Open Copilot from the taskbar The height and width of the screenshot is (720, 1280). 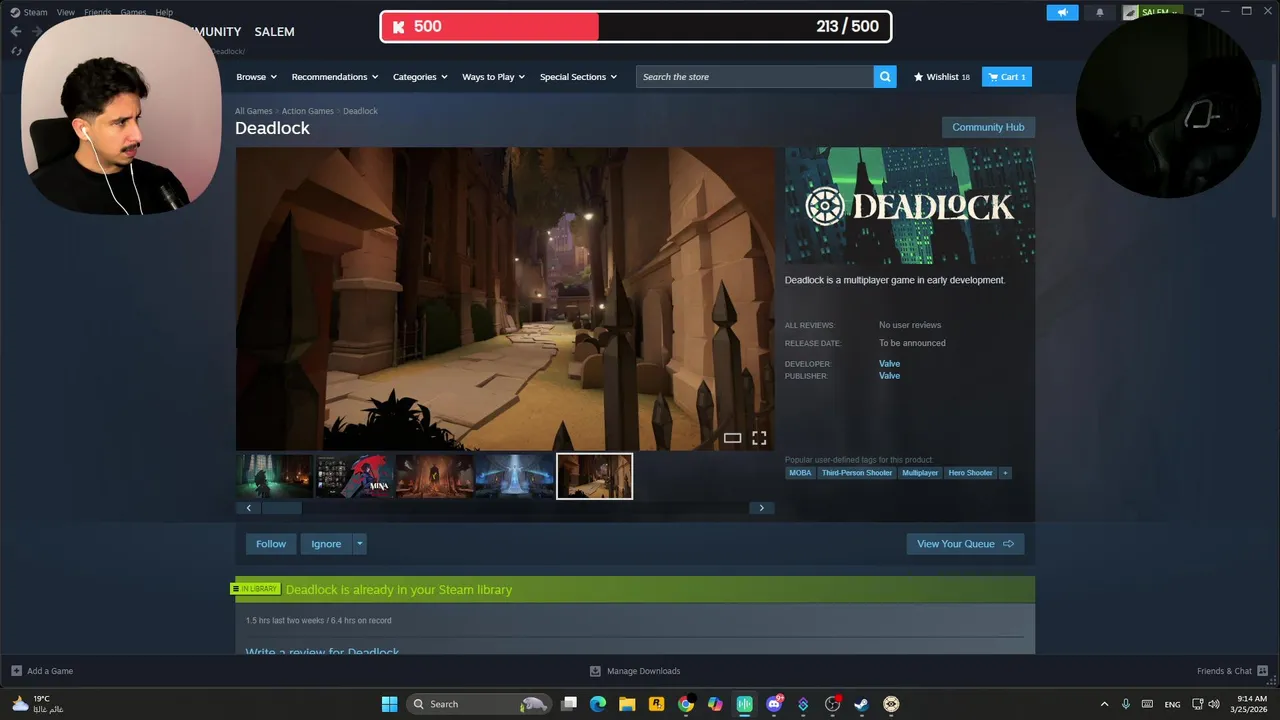715,704
